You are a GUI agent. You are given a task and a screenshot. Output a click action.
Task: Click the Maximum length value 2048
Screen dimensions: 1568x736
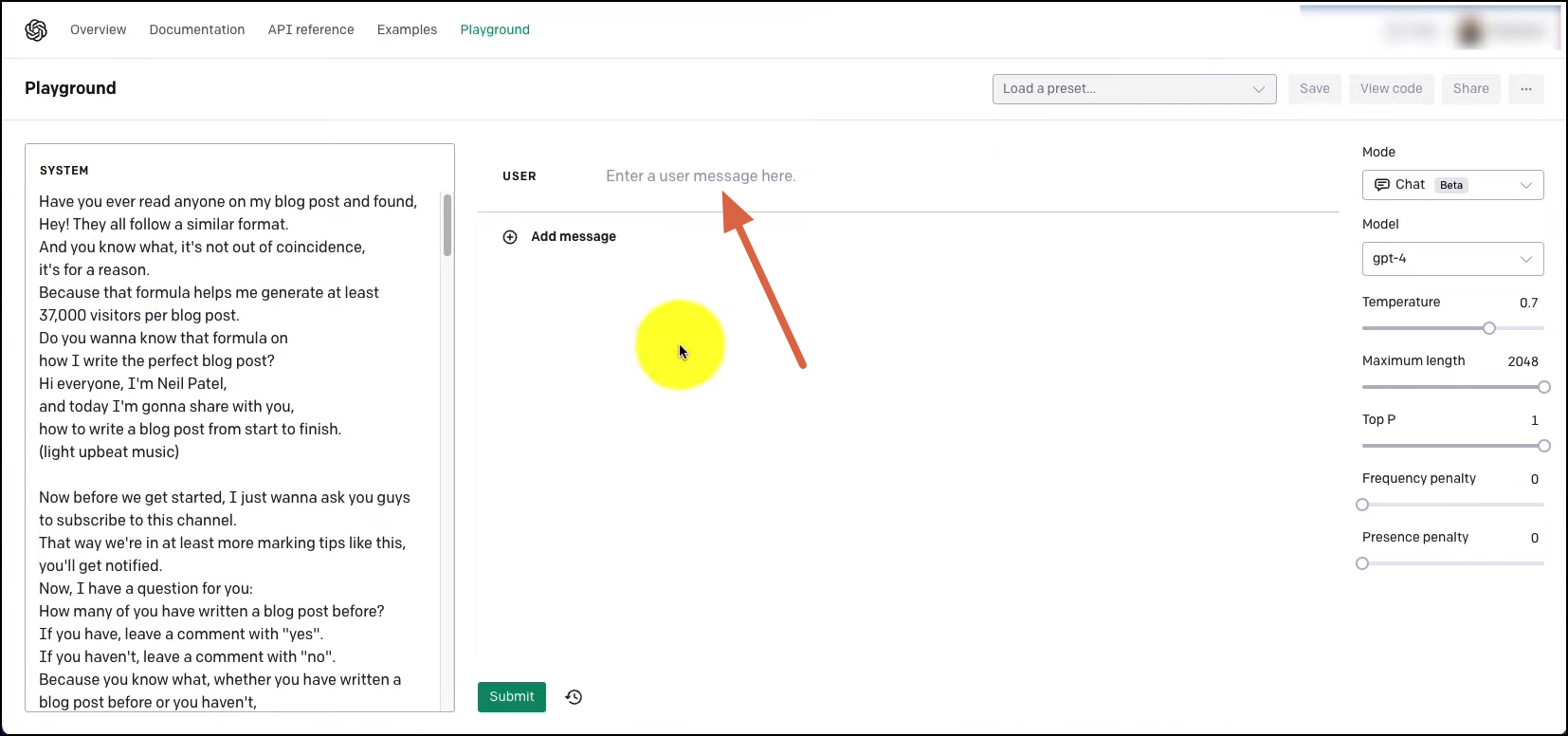pyautogui.click(x=1522, y=362)
